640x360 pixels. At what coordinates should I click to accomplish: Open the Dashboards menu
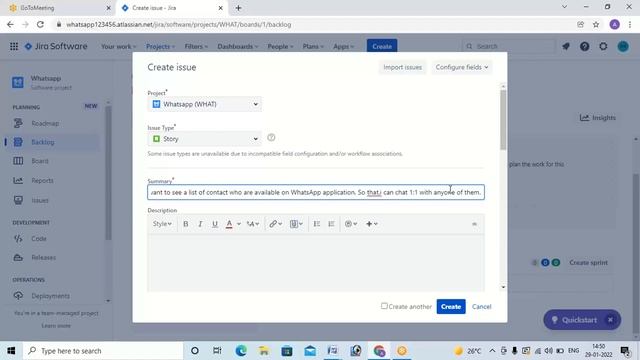tap(238, 47)
